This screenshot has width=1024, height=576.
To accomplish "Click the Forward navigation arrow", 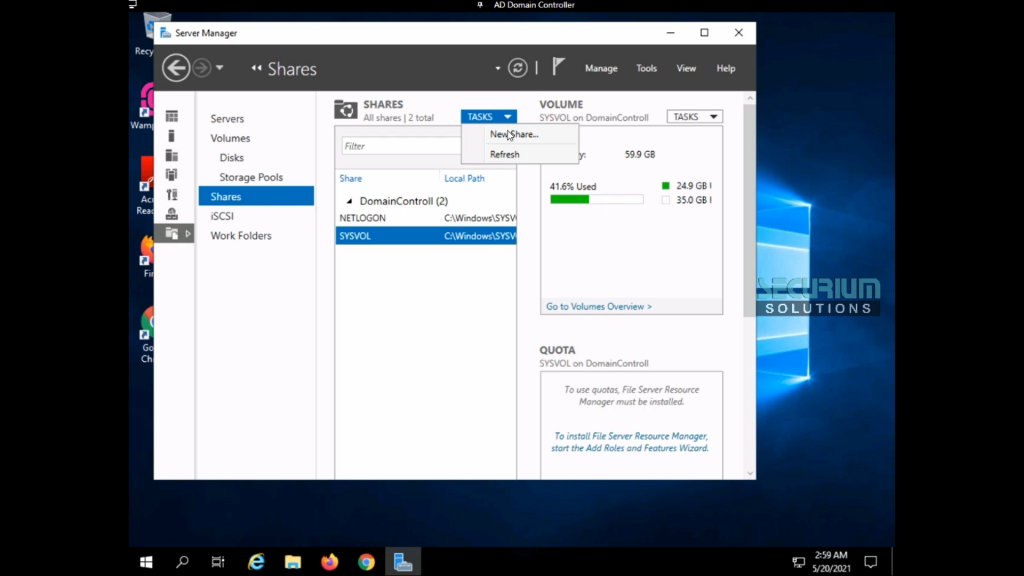I will coord(202,68).
